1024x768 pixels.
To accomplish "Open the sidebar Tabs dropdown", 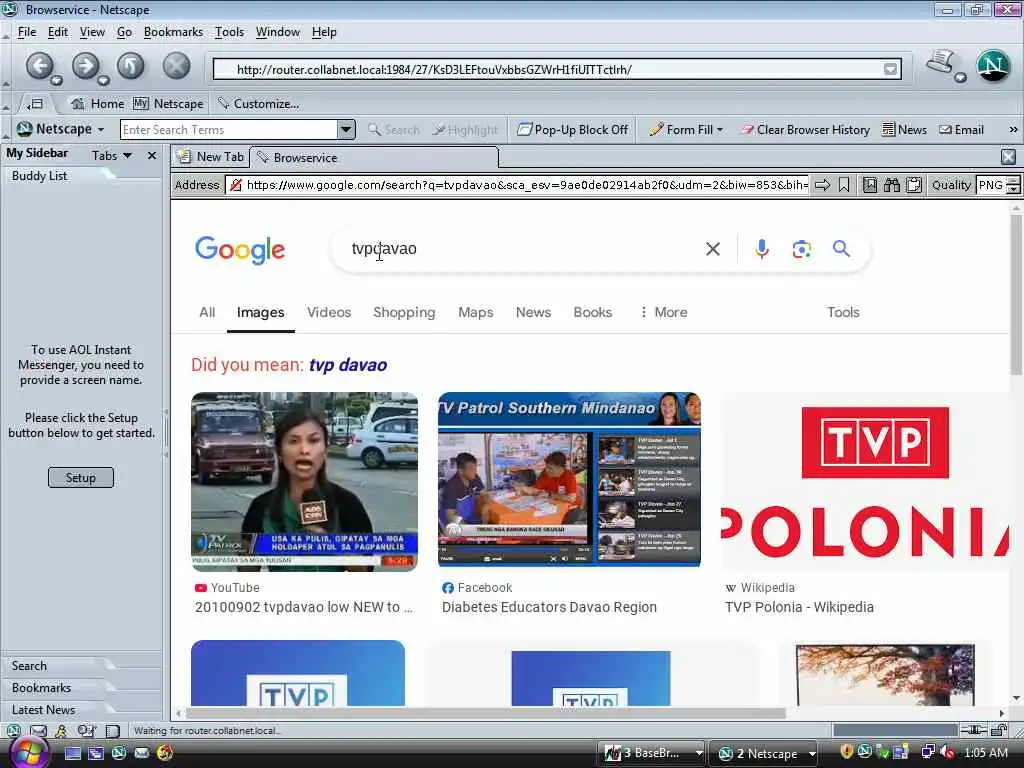I will [112, 155].
